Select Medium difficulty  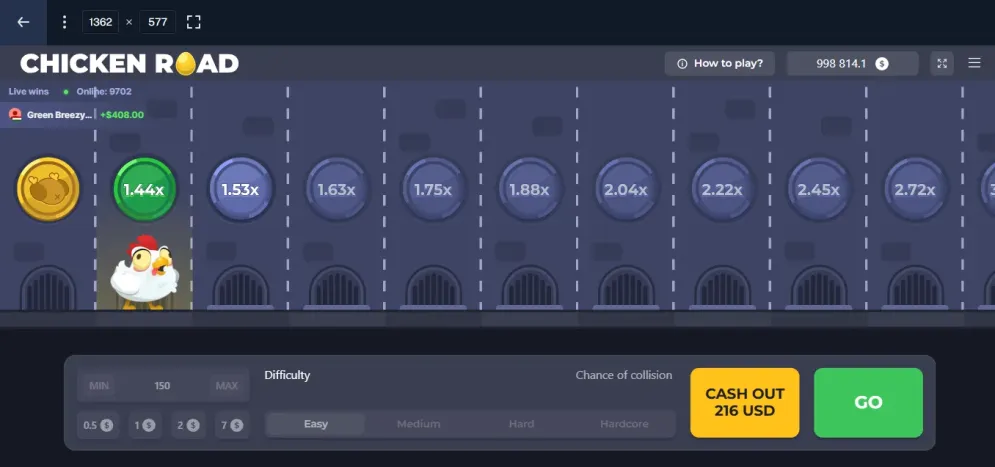418,424
